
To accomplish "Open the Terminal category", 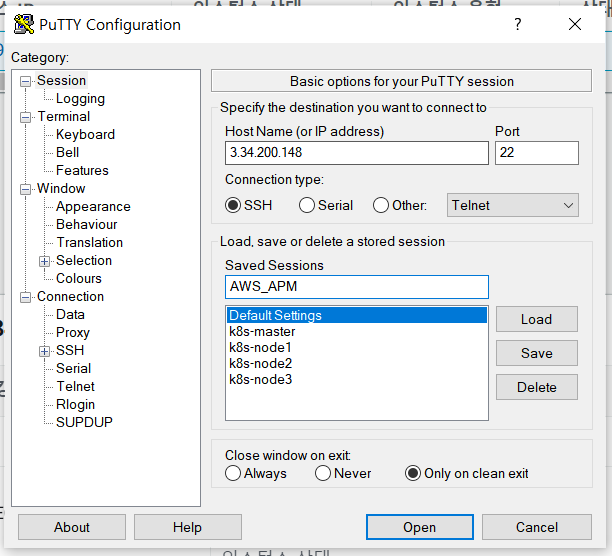I will point(64,116).
